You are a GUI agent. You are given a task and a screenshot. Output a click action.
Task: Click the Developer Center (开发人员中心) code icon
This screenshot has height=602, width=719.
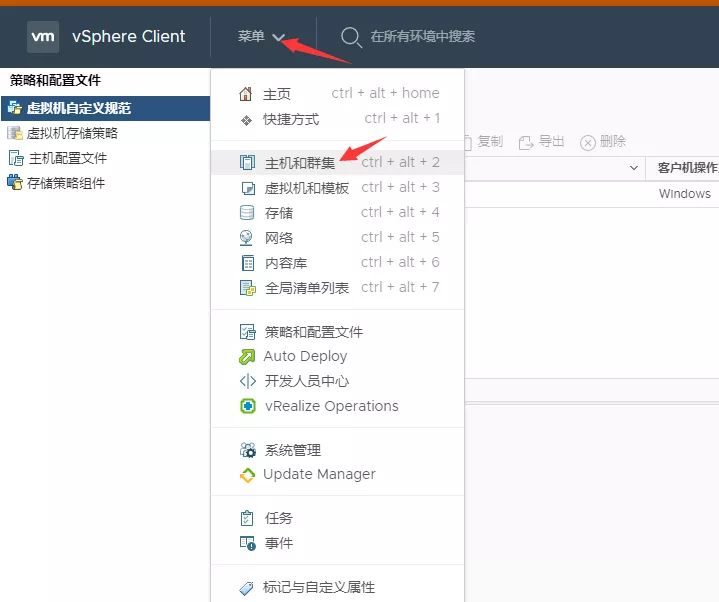(x=247, y=381)
